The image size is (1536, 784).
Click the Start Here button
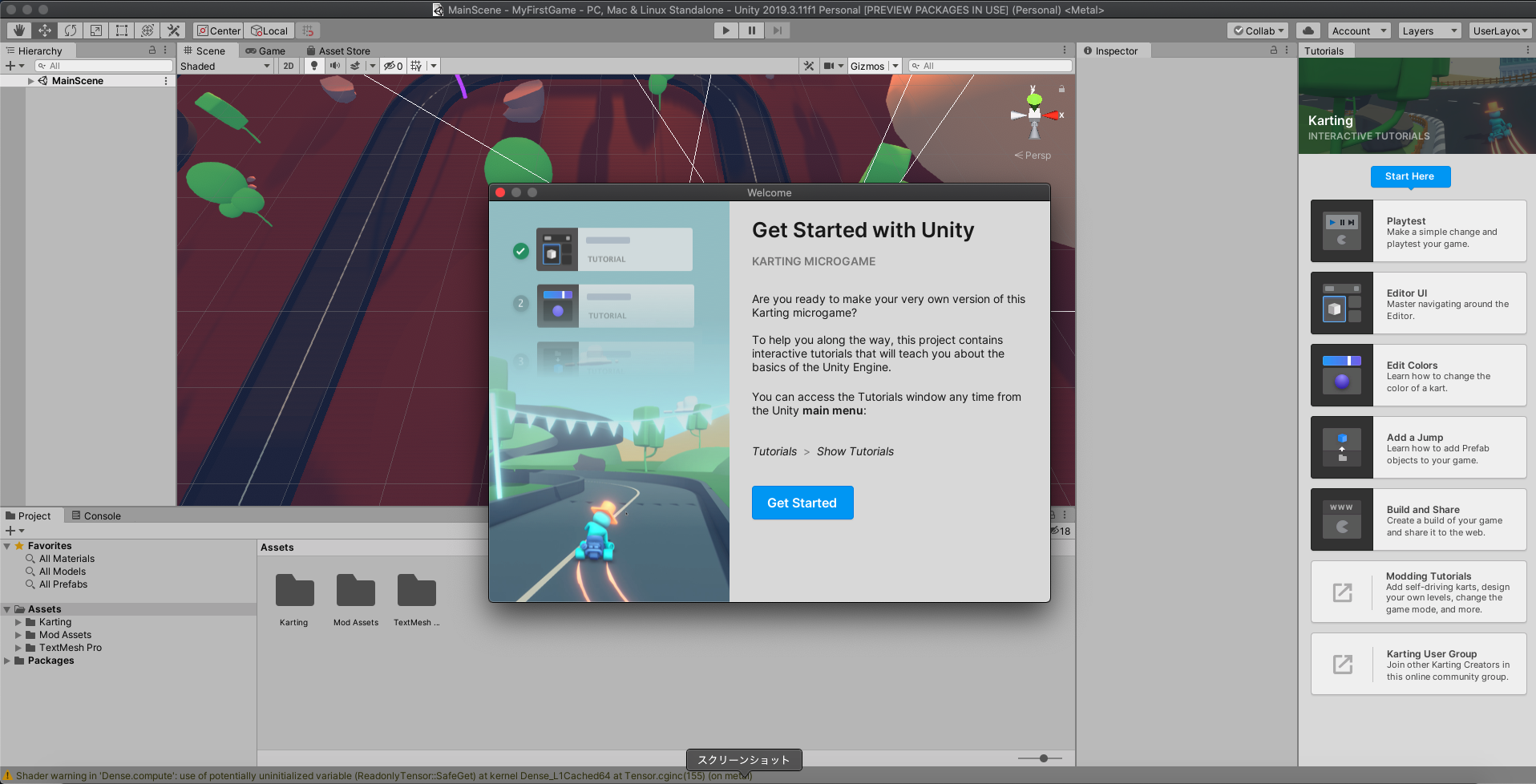point(1410,176)
